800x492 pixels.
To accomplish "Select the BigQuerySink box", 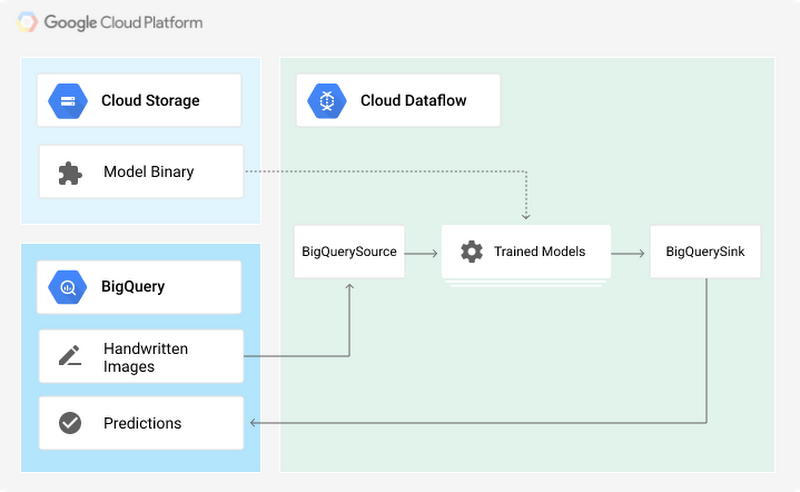I will 705,252.
